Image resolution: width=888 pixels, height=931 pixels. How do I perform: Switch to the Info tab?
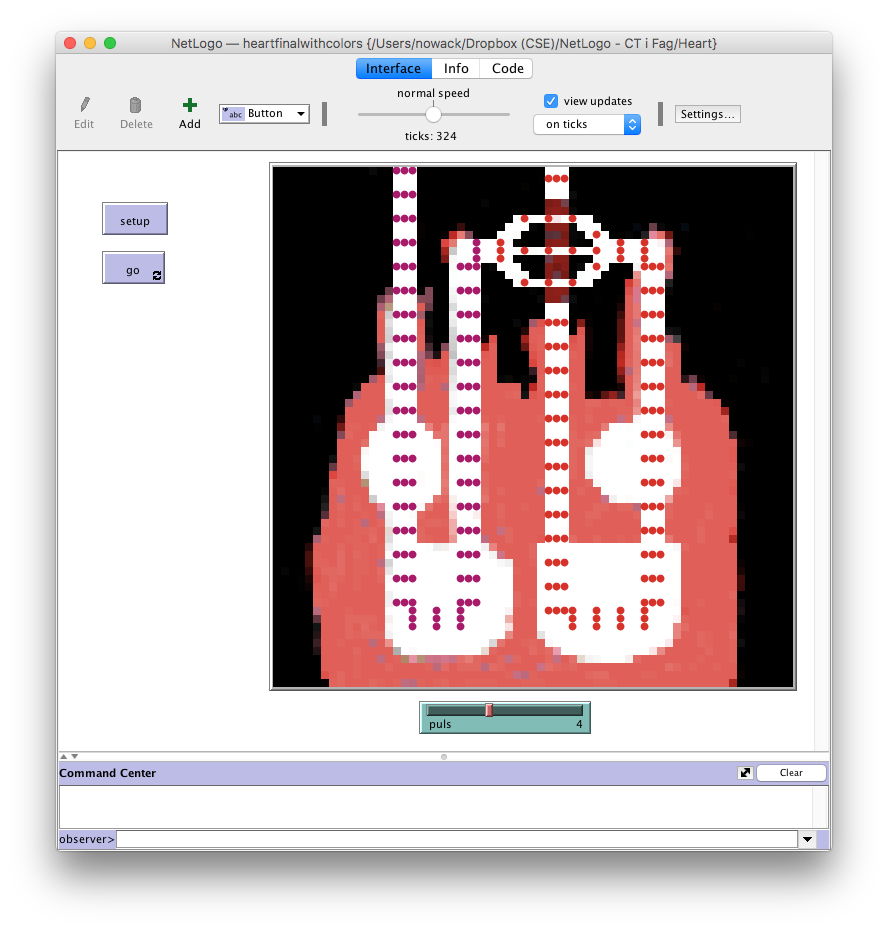point(456,69)
